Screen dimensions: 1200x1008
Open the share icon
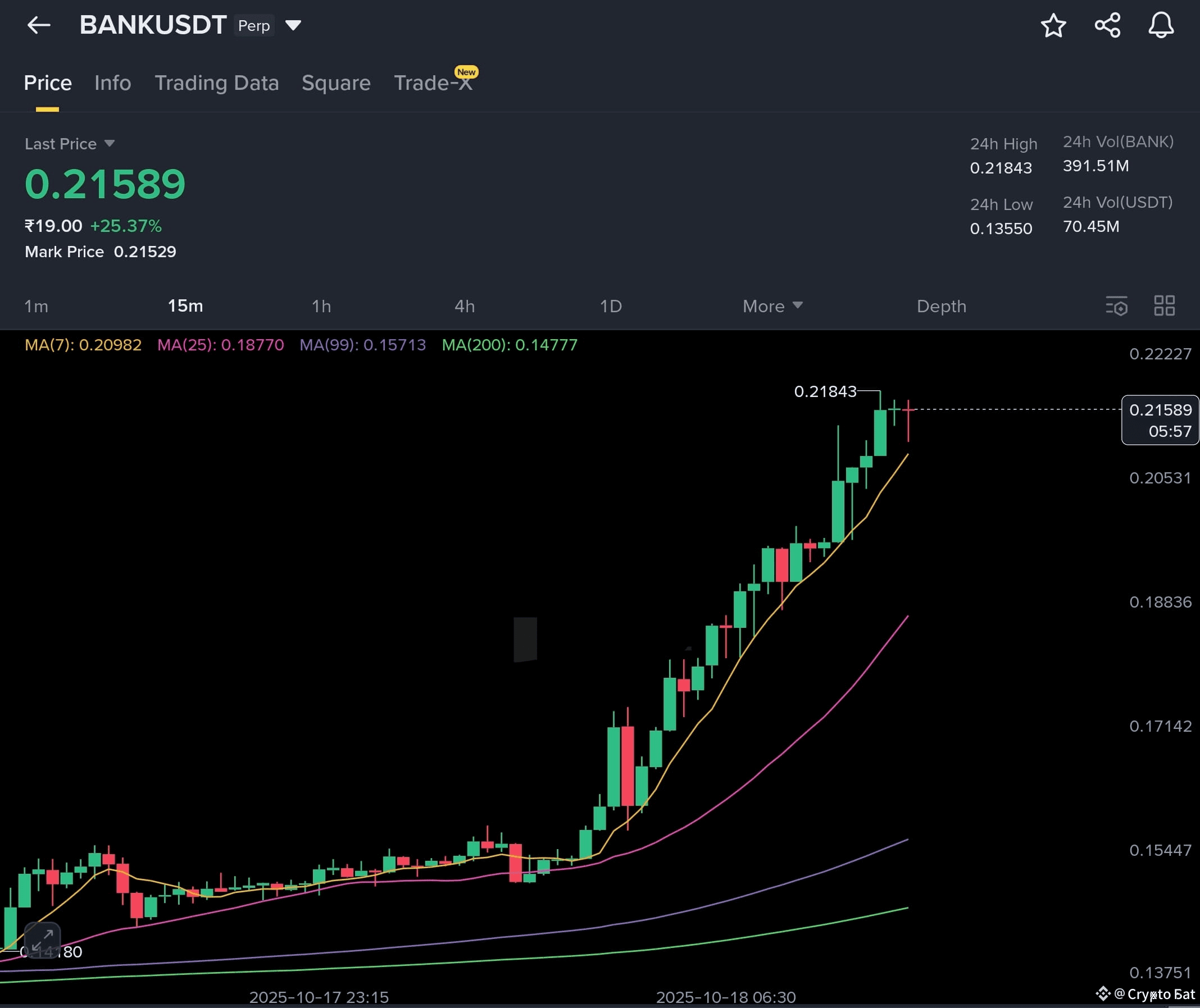pyautogui.click(x=1107, y=26)
